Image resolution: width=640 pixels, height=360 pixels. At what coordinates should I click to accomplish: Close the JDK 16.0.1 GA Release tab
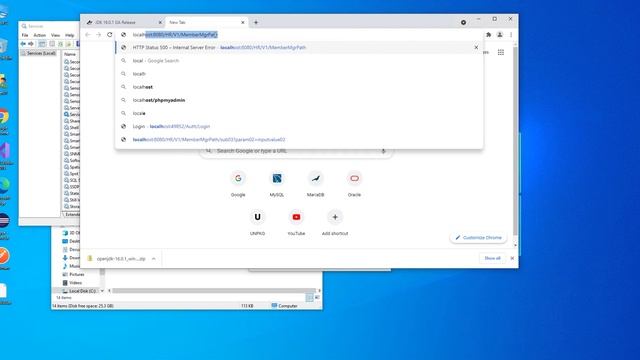(x=160, y=22)
